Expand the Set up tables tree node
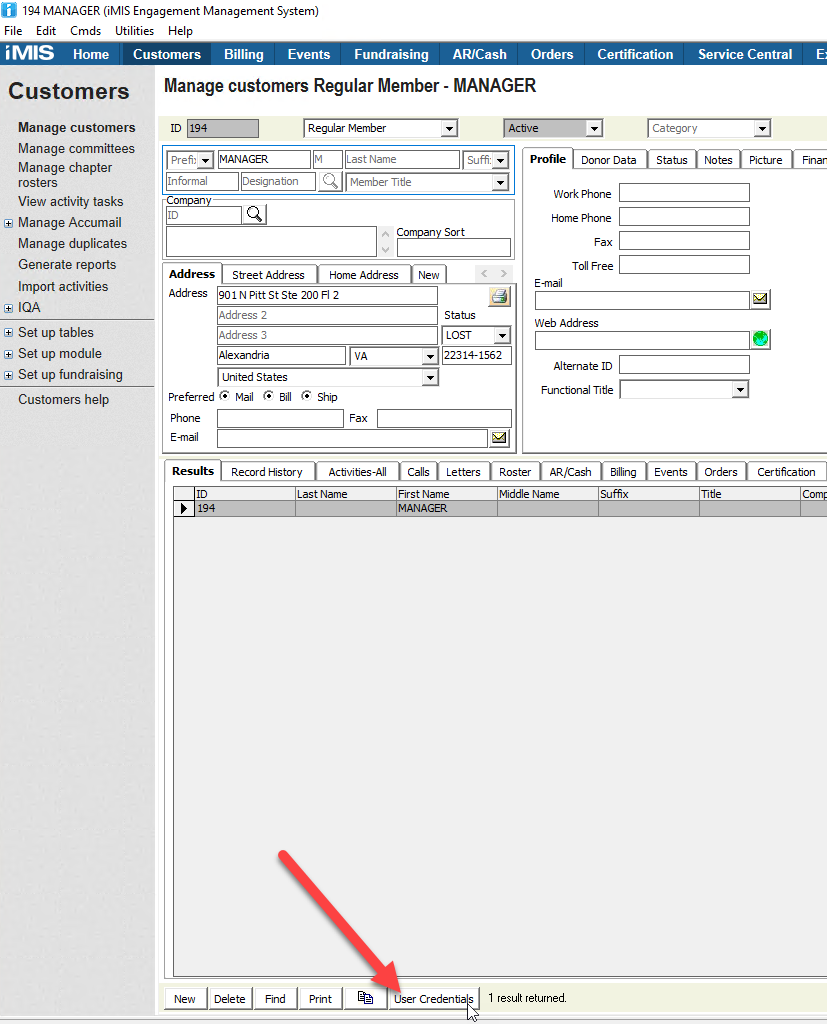Viewport: 827px width, 1024px height. [x=9, y=333]
